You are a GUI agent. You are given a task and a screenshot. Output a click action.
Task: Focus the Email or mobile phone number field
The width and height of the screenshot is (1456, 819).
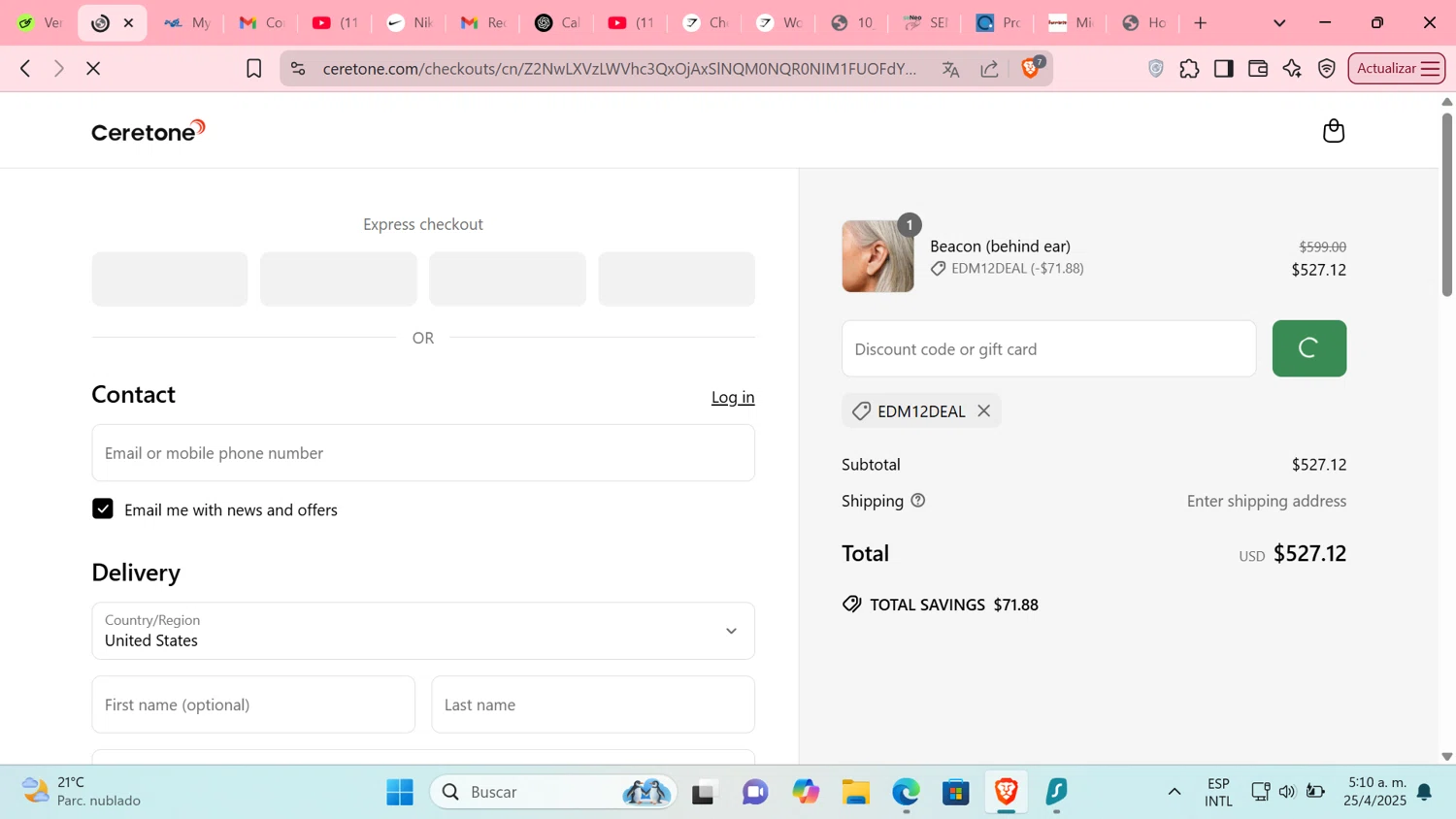[x=423, y=452]
